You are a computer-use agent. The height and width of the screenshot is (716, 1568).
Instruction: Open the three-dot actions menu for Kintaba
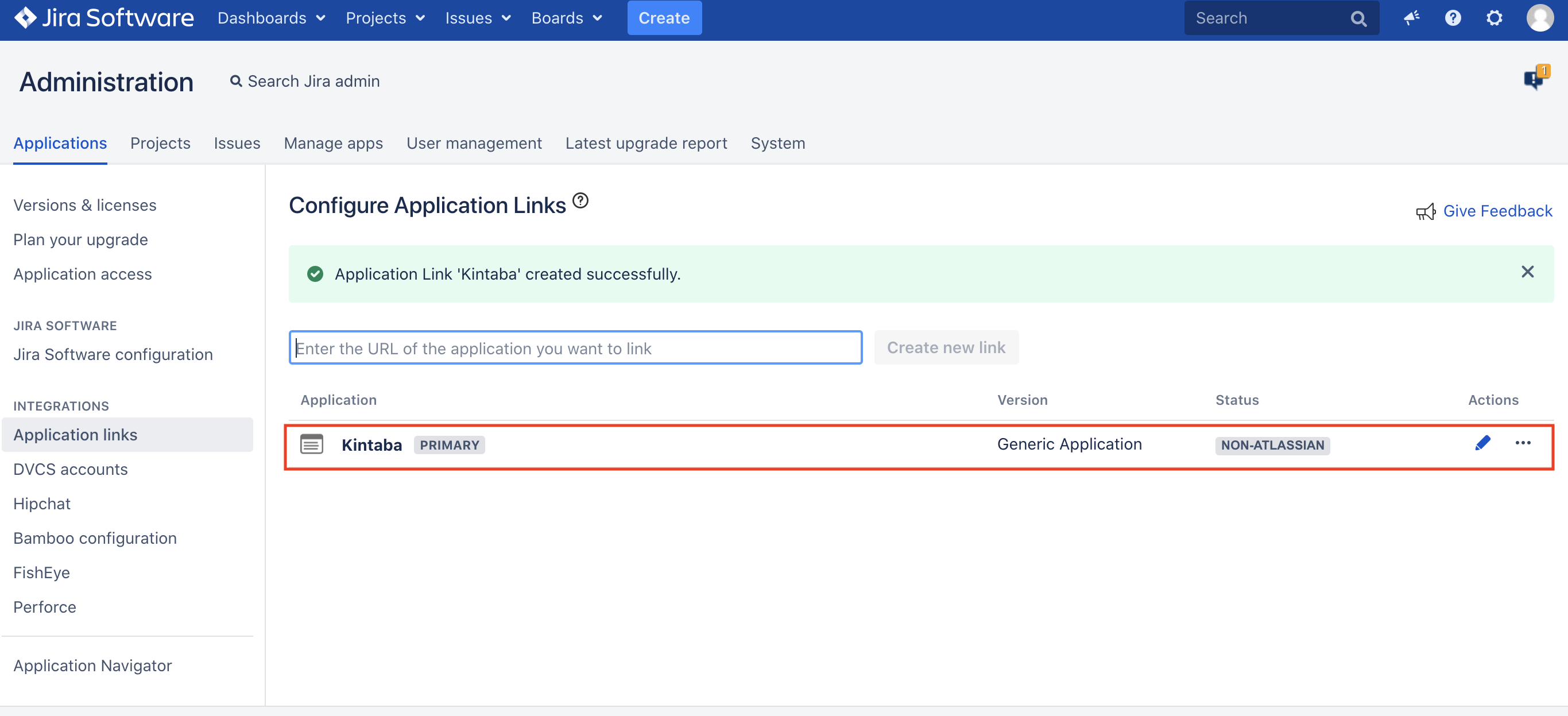pos(1522,443)
